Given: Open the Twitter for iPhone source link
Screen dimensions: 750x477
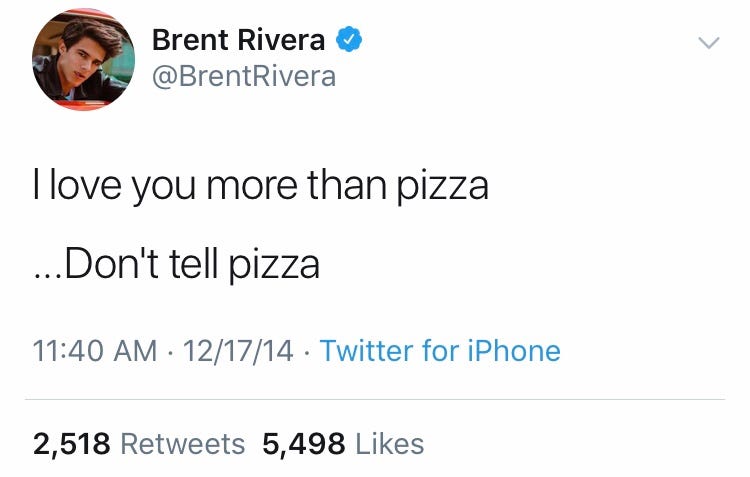Looking at the screenshot, I should (440, 351).
